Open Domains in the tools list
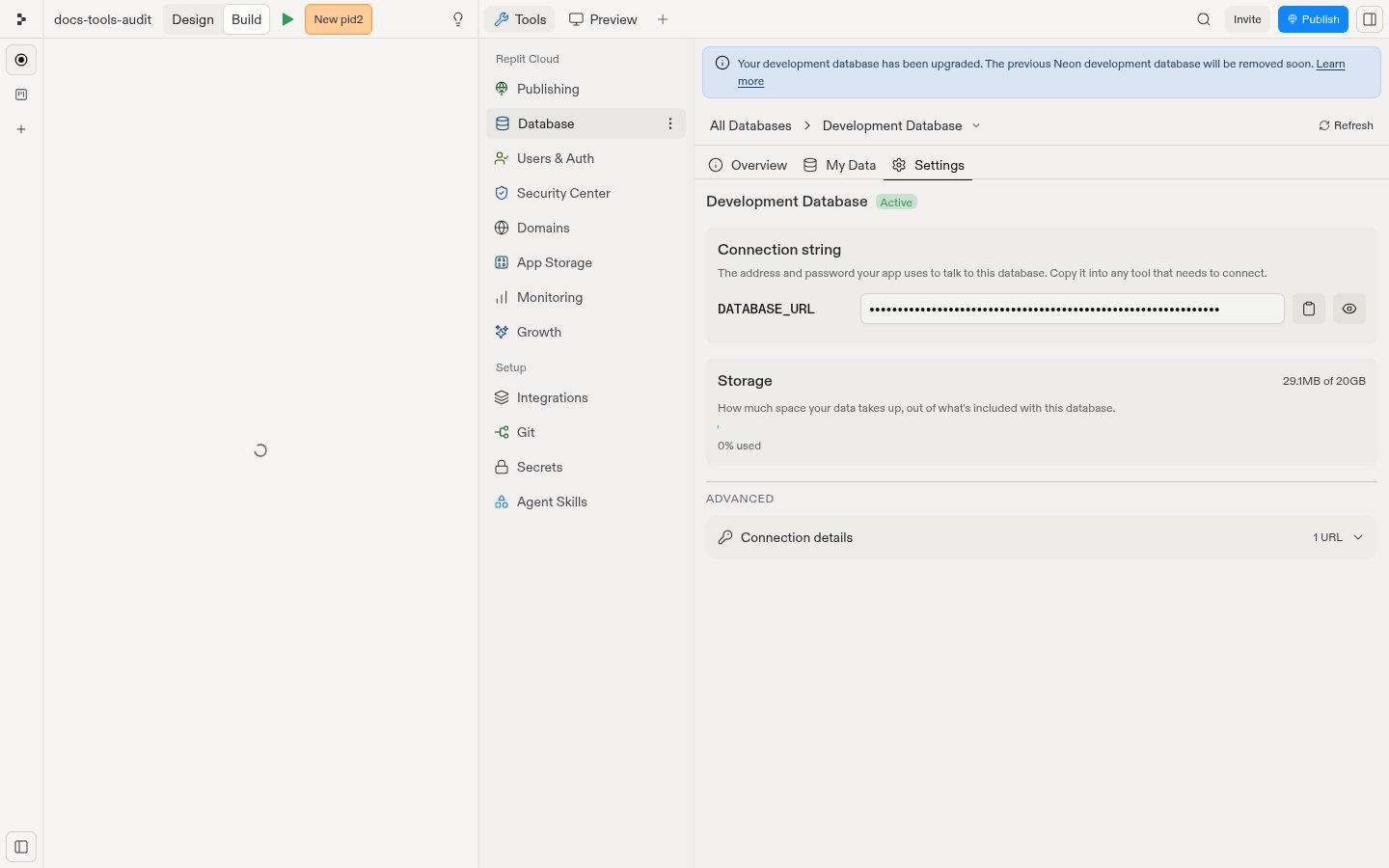Screen dimensions: 1389x868 [x=586, y=228]
